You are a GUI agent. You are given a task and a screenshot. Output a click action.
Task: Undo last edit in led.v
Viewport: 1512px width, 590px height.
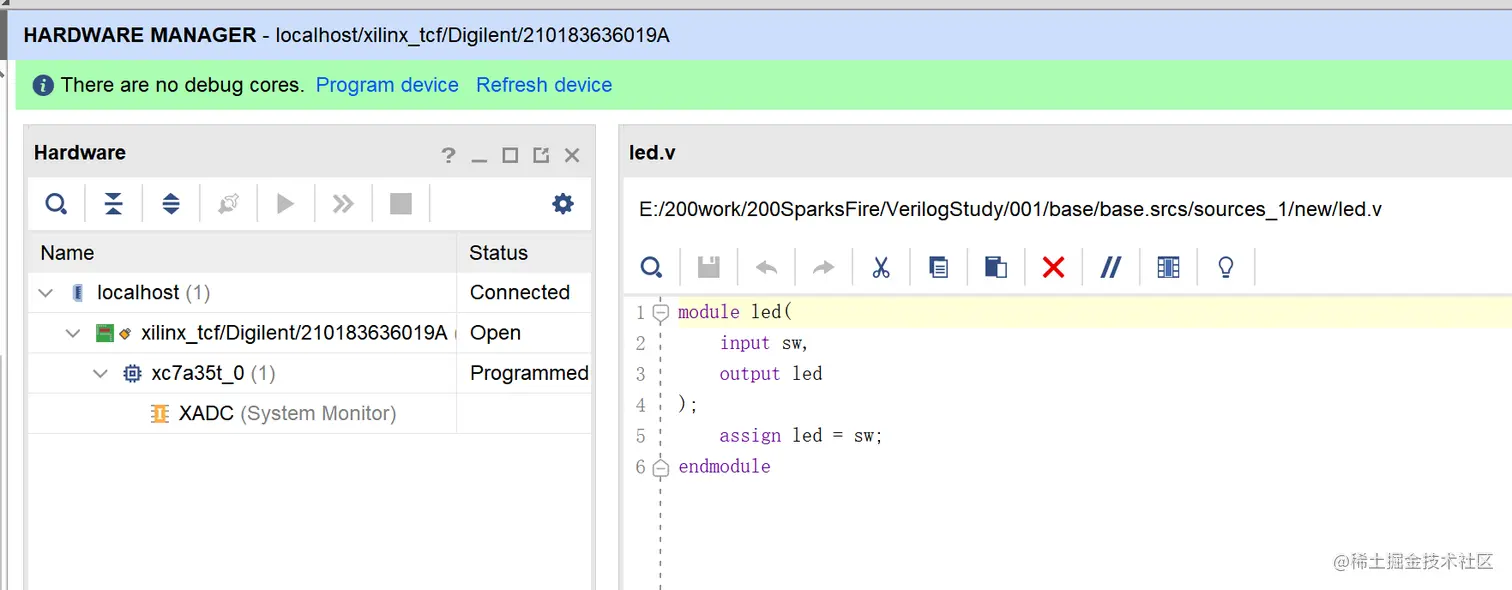pyautogui.click(x=766, y=267)
